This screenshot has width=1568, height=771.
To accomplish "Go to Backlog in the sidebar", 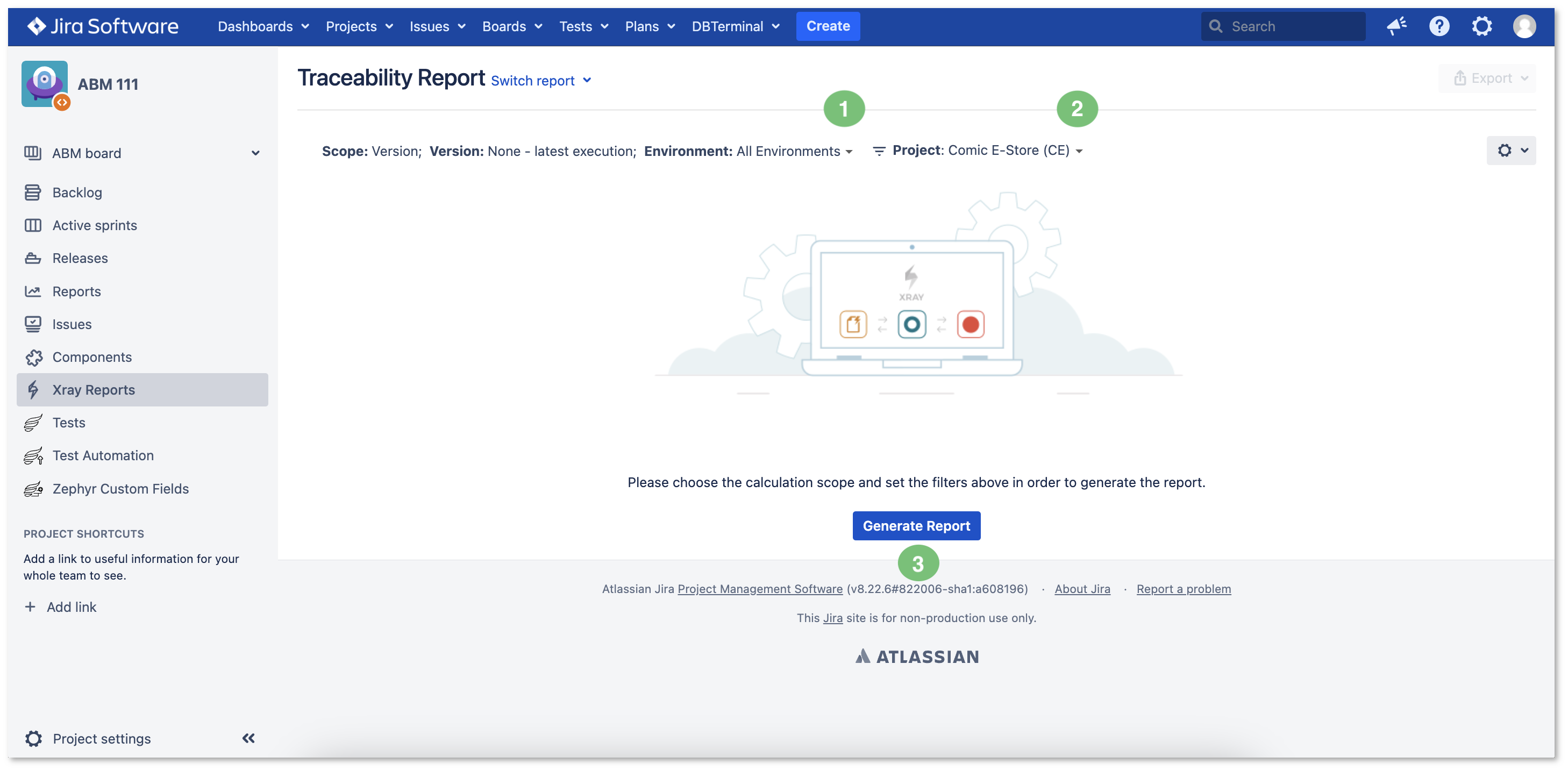I will click(142, 192).
